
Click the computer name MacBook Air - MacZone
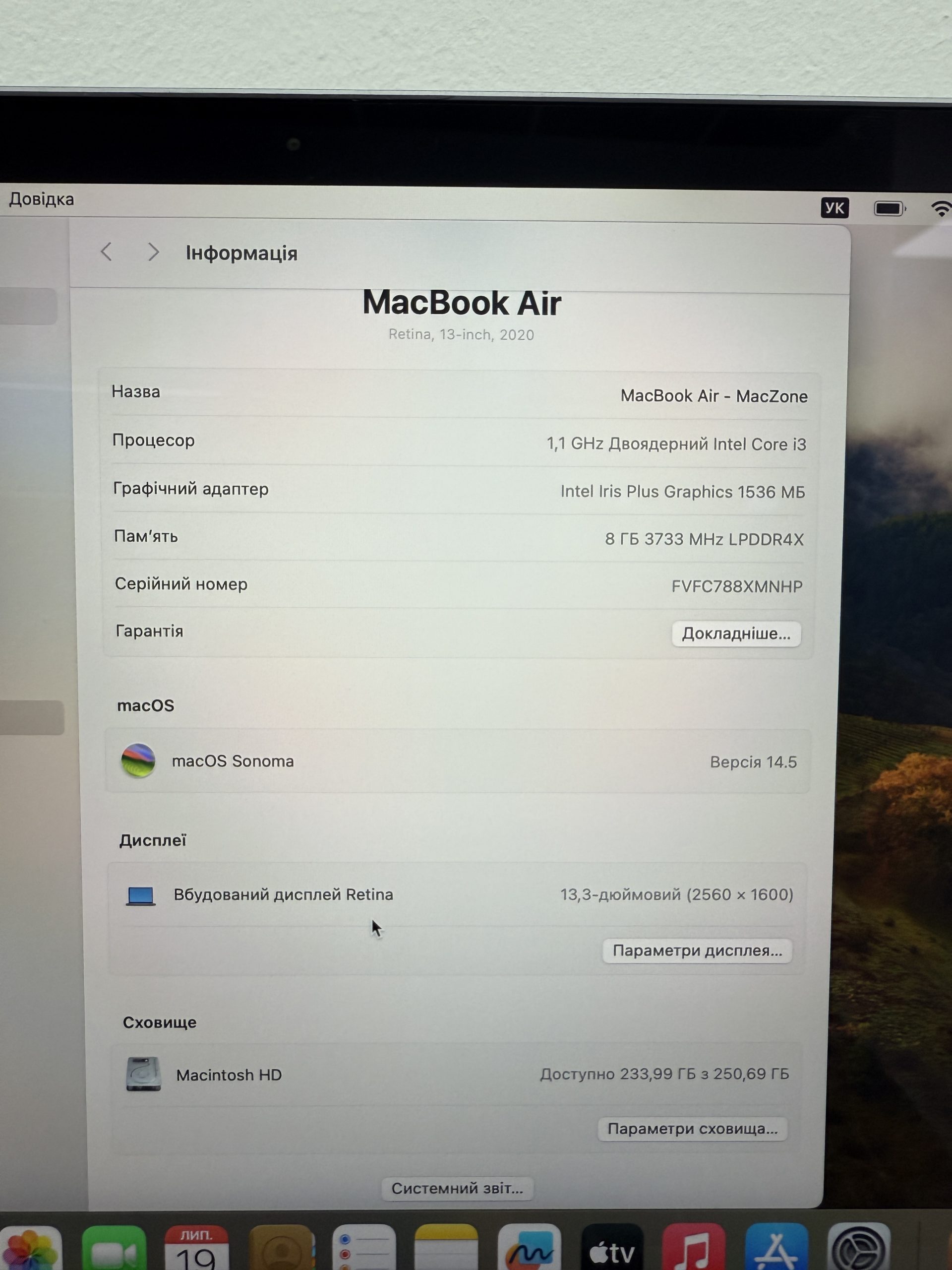714,396
